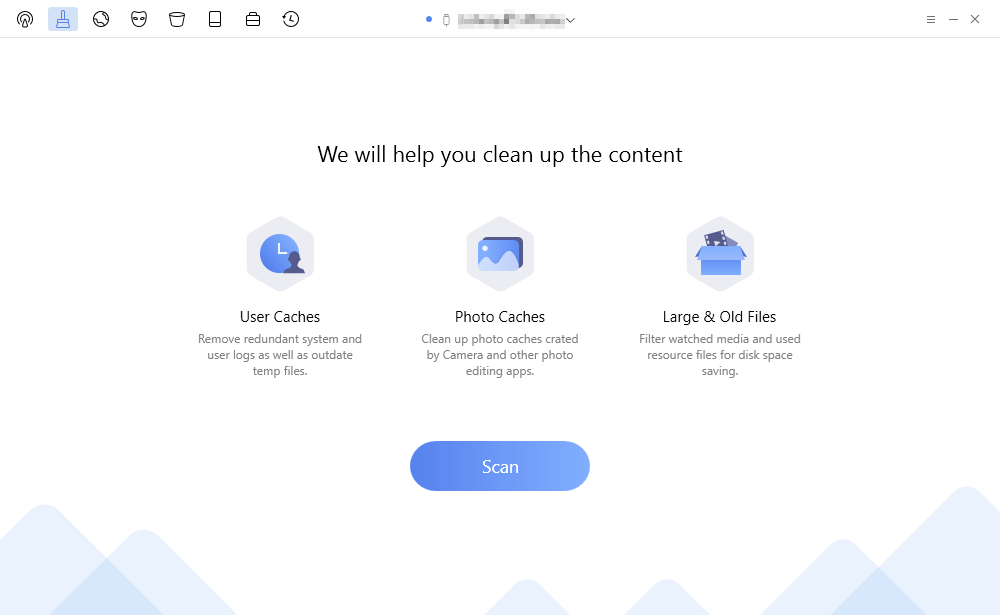Open the Silent Clean broadcast icon
The height and width of the screenshot is (615, 1000).
[25, 19]
